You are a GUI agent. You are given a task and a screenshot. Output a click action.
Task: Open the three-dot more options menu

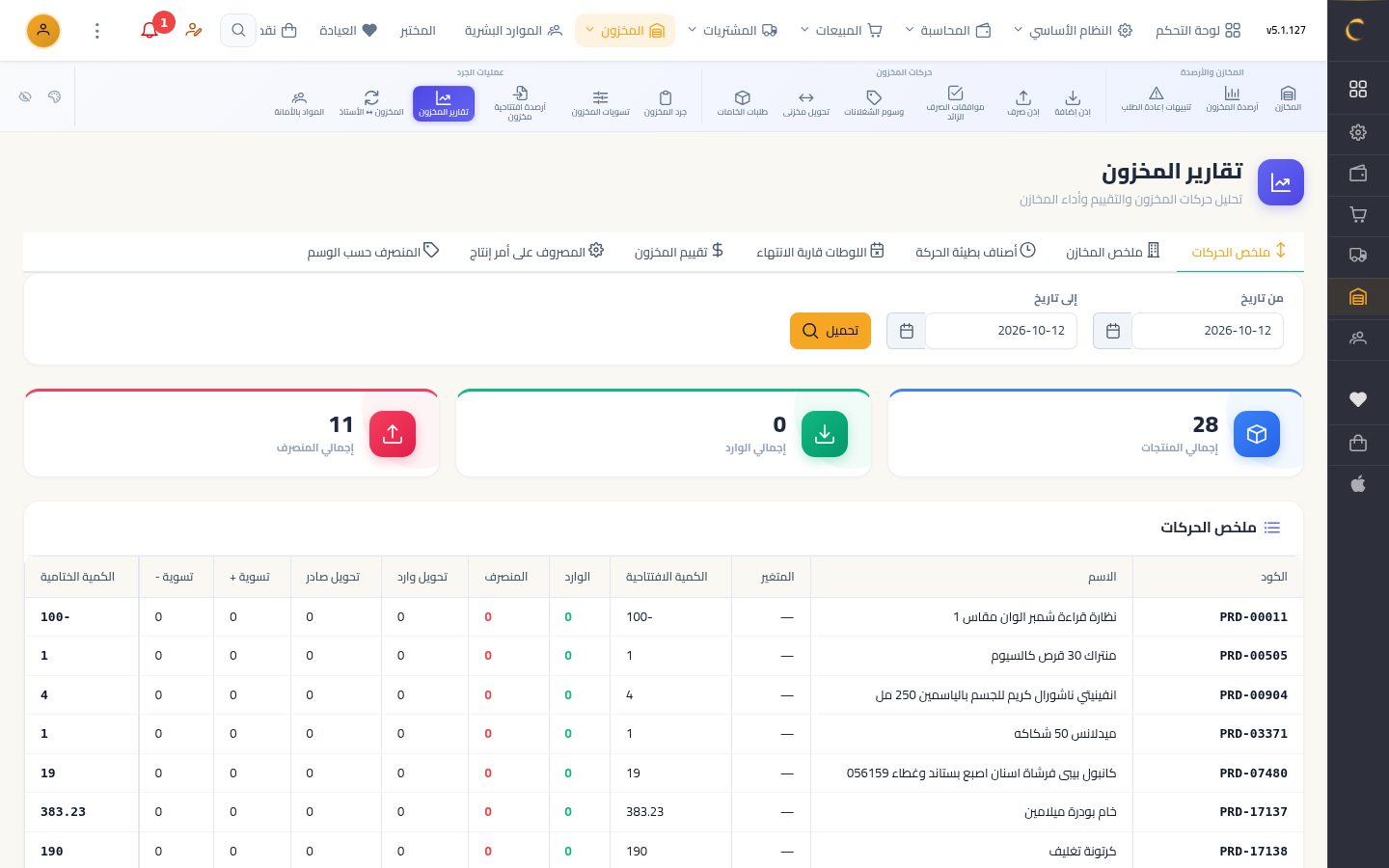tap(97, 31)
